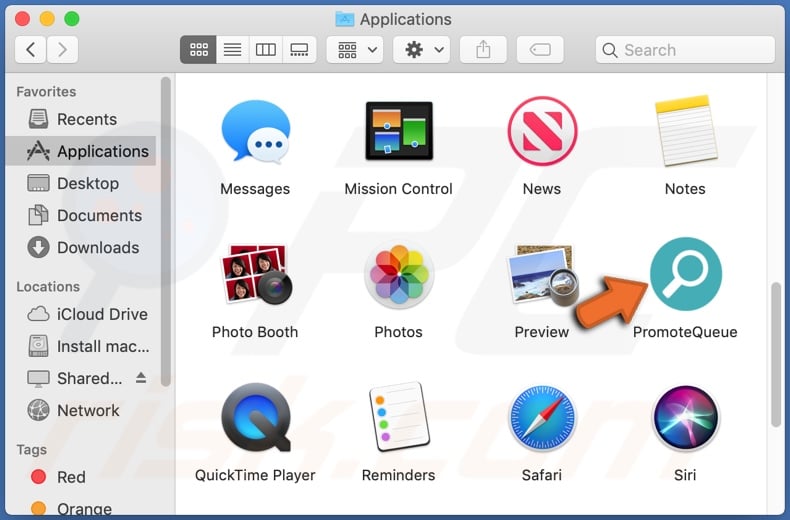Image resolution: width=790 pixels, height=520 pixels.
Task: Open Documents in the sidebar
Action: click(x=81, y=216)
